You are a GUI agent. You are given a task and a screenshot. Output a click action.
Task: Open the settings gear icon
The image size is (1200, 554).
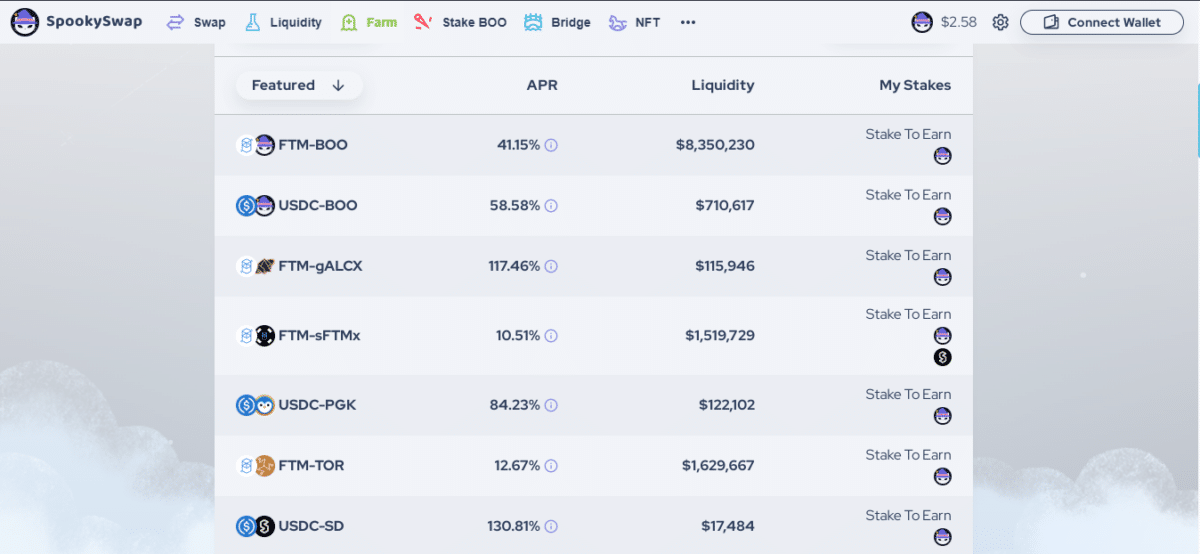click(x=1000, y=22)
